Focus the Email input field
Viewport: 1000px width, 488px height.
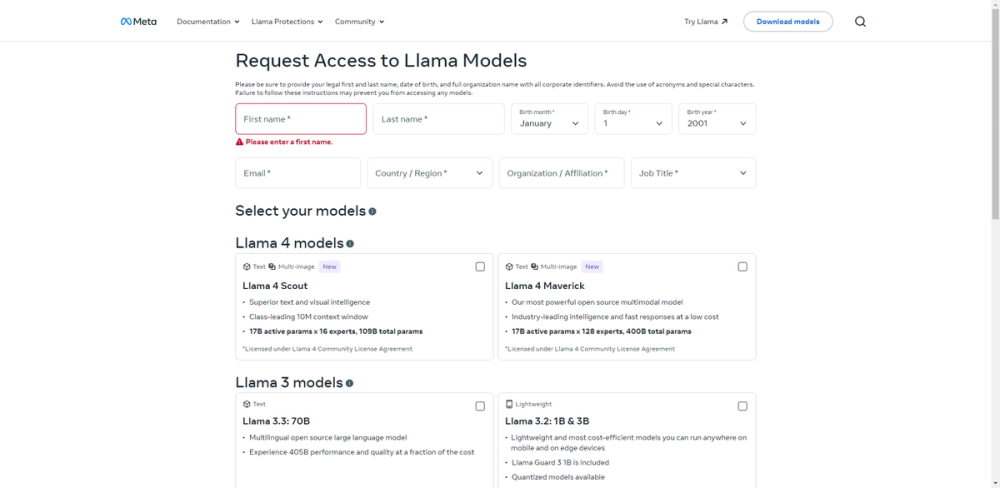[298, 173]
